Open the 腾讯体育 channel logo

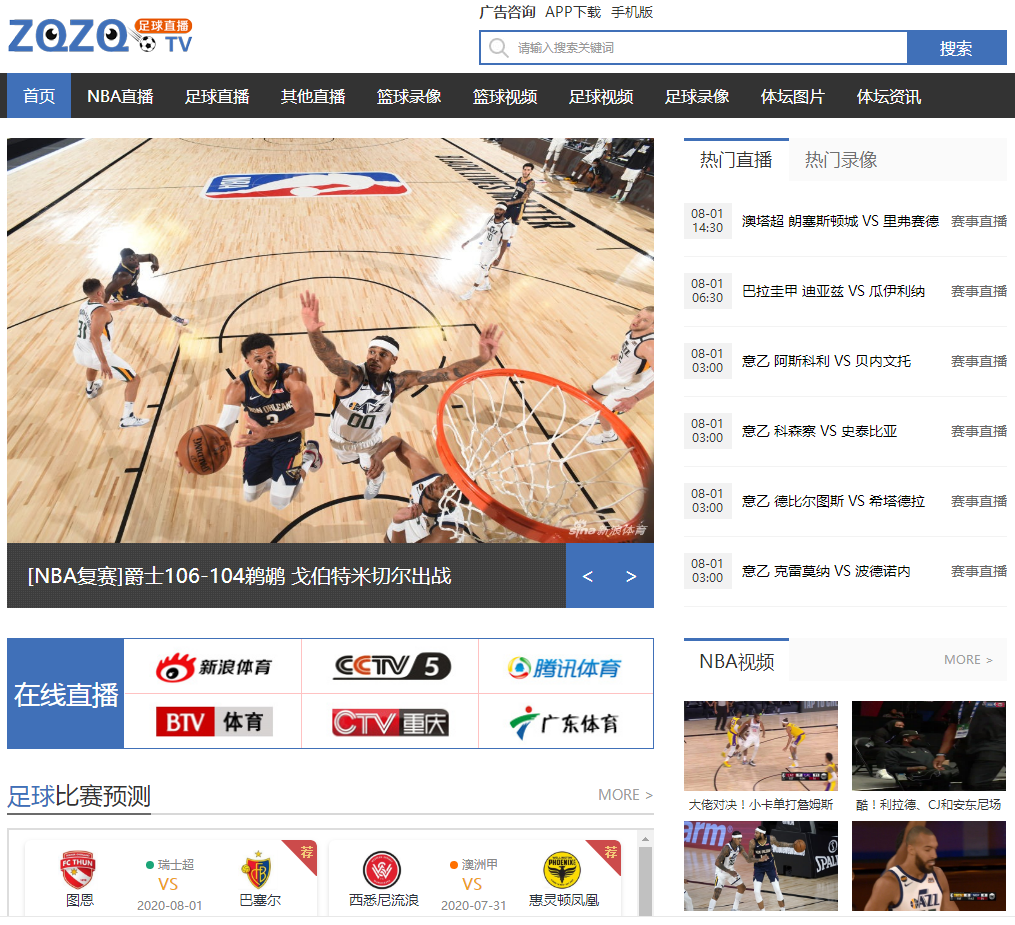(564, 667)
